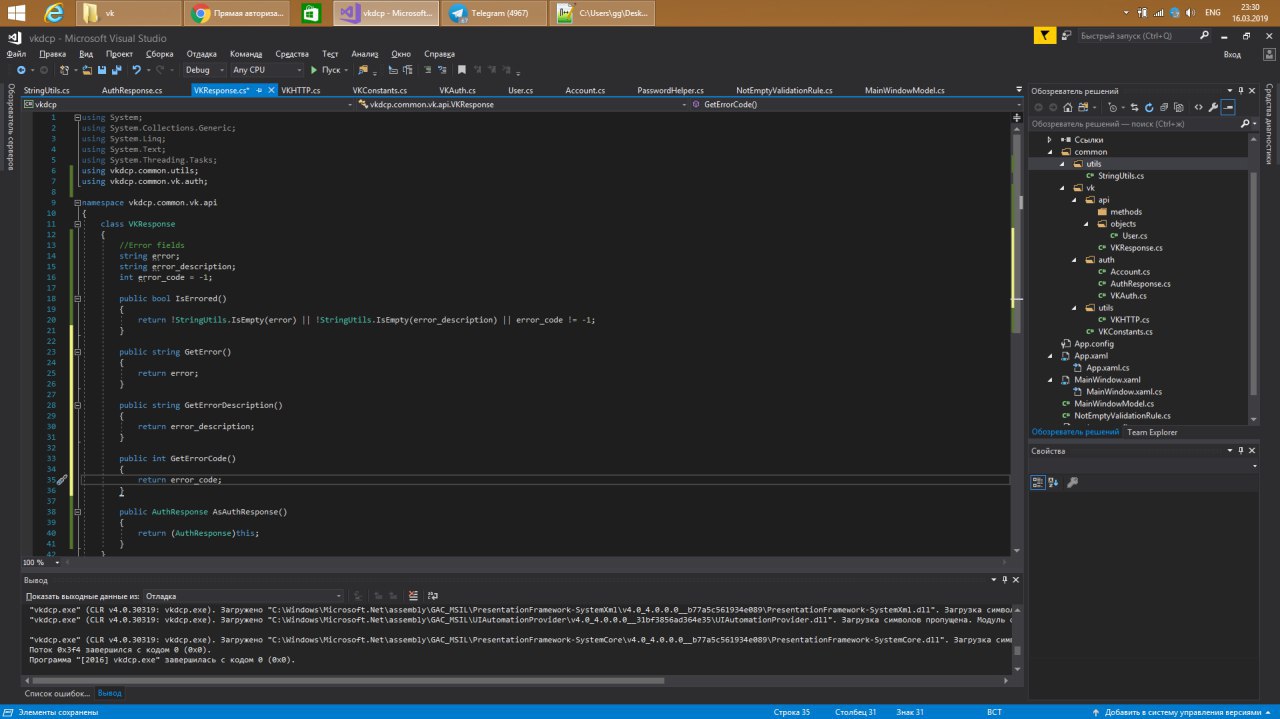The image size is (1280, 719).
Task: Click Solution Explorer Home icon
Action: coord(1067,107)
